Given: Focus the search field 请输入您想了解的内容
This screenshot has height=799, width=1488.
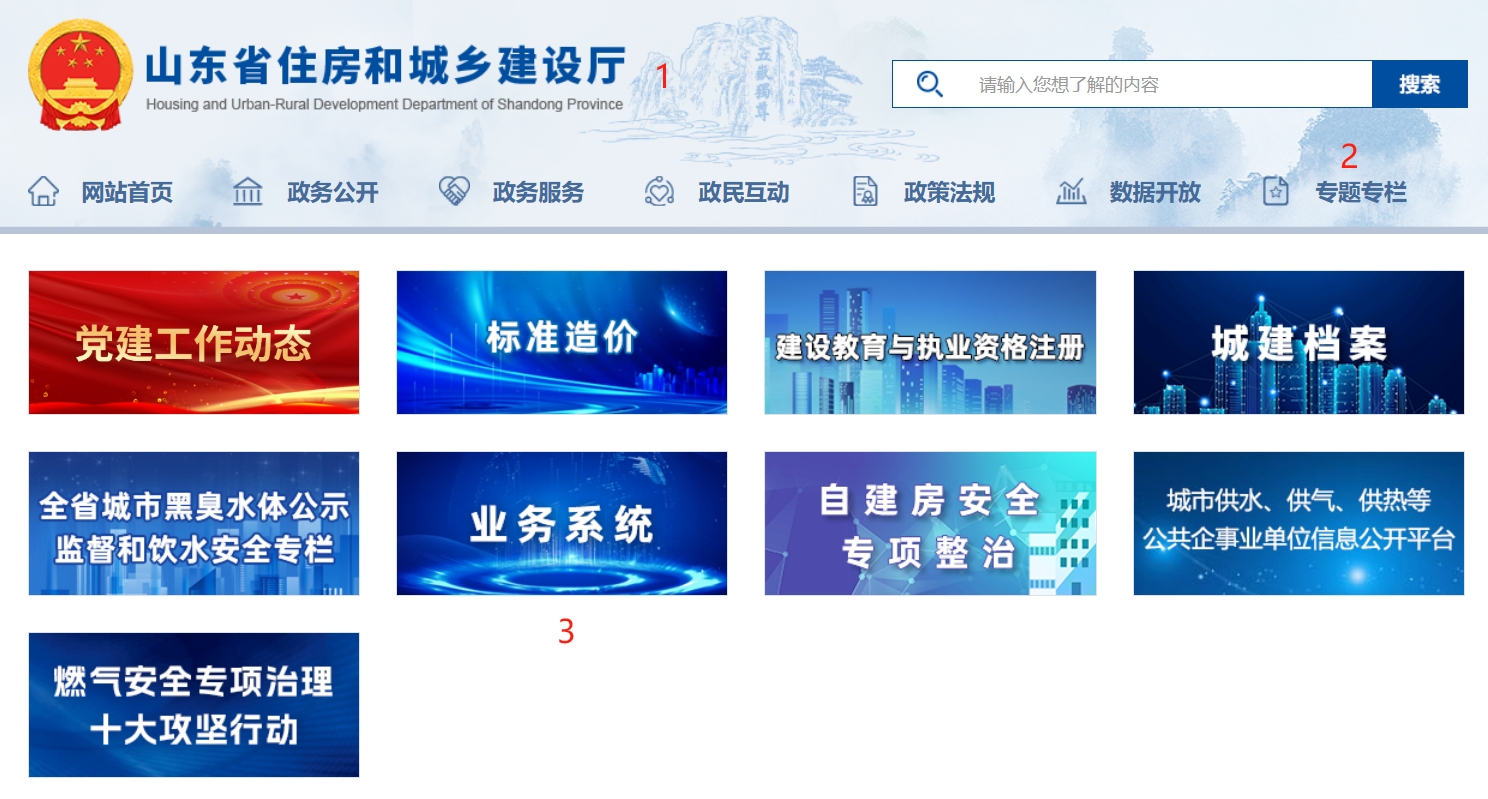Looking at the screenshot, I should pyautogui.click(x=1160, y=84).
